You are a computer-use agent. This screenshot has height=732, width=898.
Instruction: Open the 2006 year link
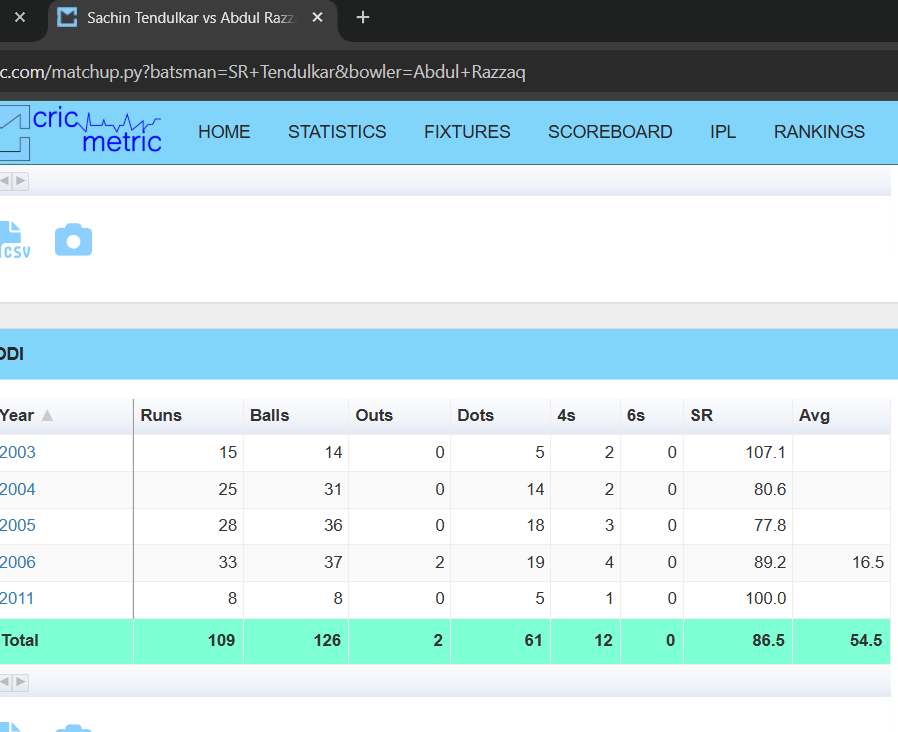17,562
